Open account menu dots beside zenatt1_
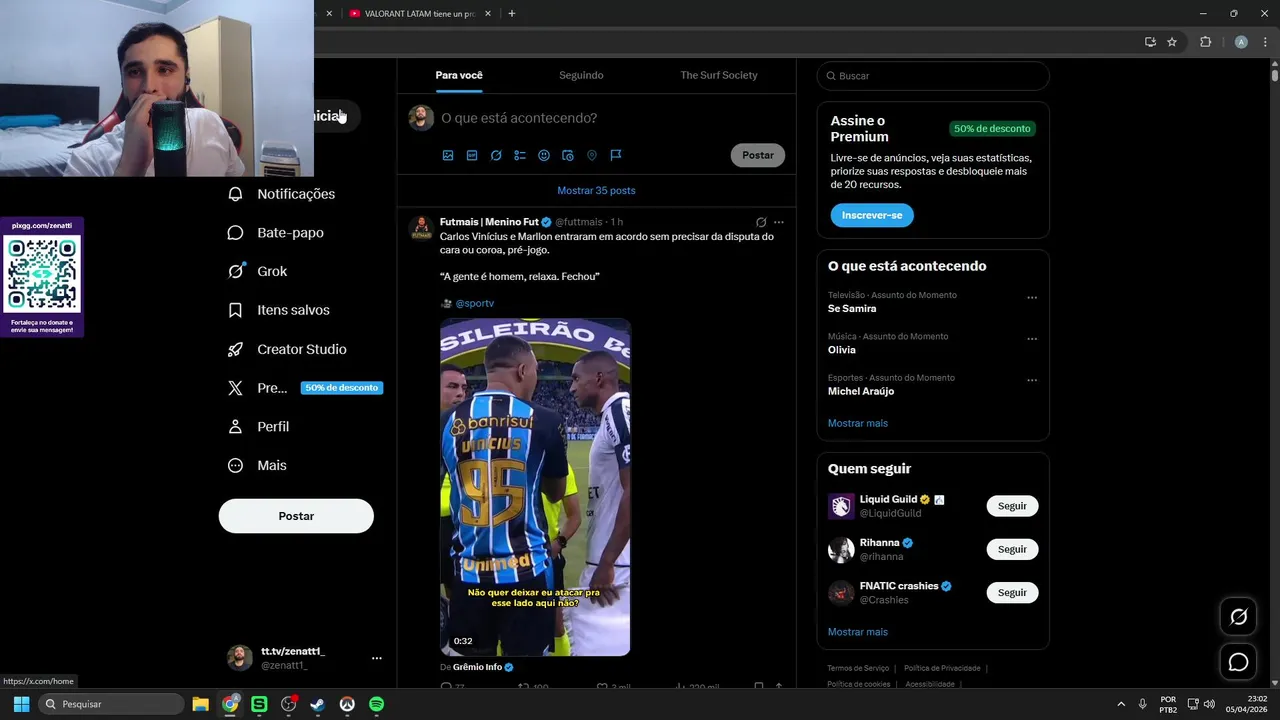Screen dimensions: 1280x720 [377, 658]
